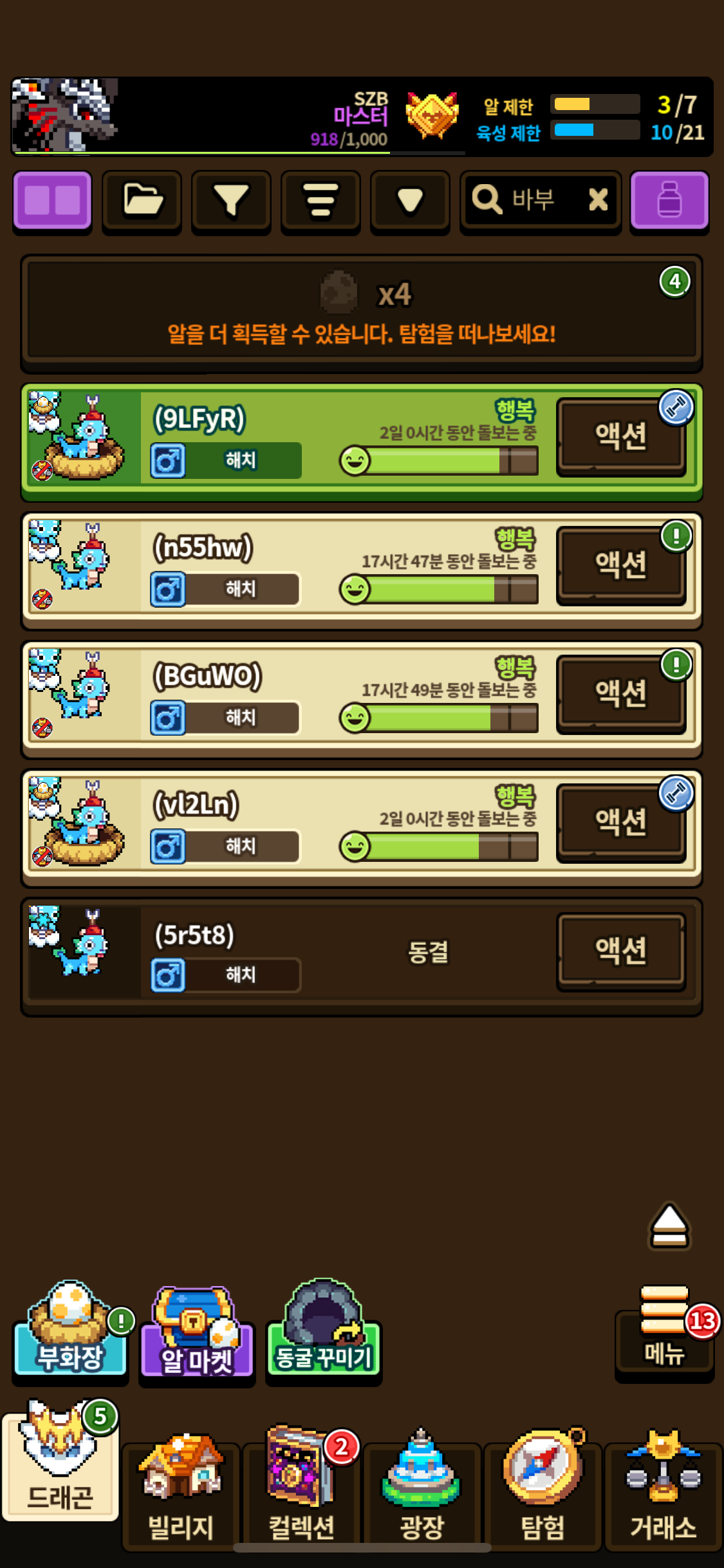Viewport: 724px width, 1568px height.
Task: Click happiness bar of dragon n55hw
Action: pos(439,589)
